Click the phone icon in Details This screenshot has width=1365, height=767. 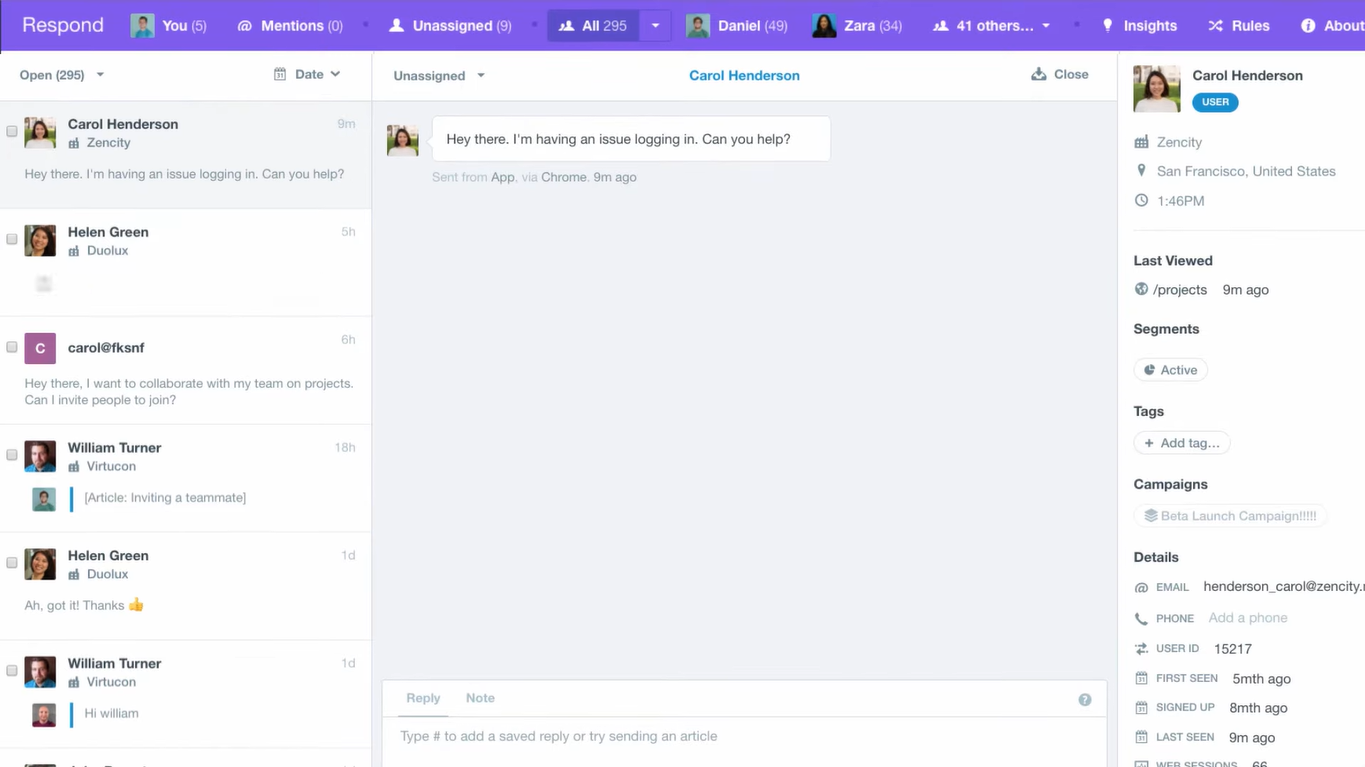tap(1141, 618)
